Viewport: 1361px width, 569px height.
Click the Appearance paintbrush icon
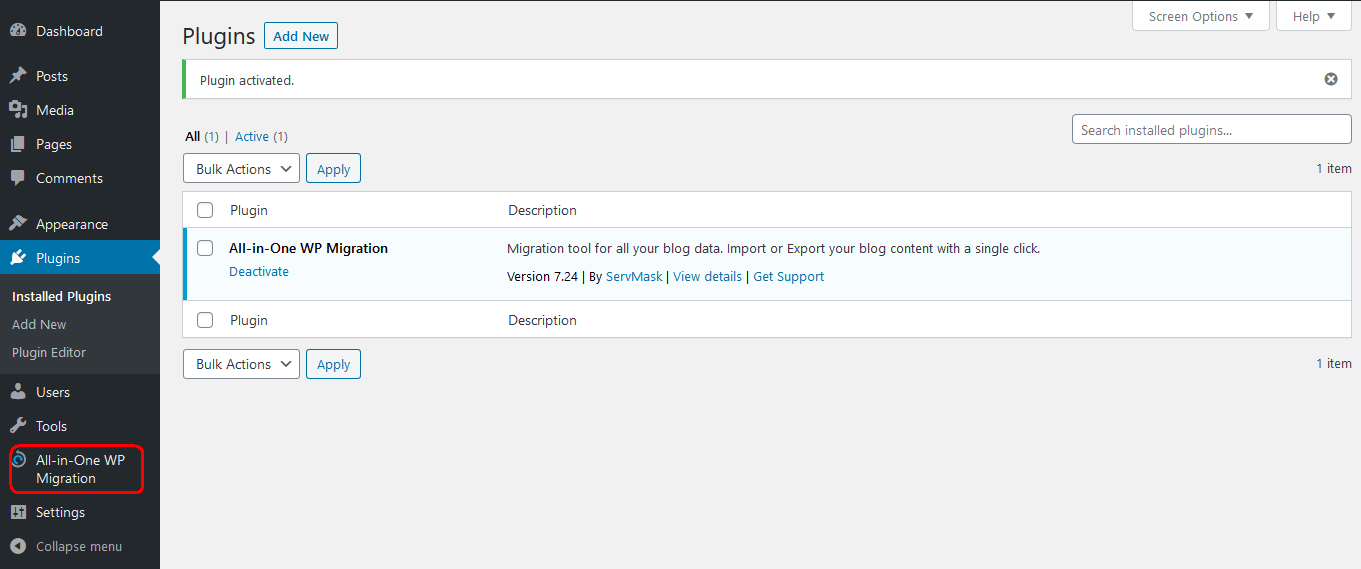click(x=18, y=224)
